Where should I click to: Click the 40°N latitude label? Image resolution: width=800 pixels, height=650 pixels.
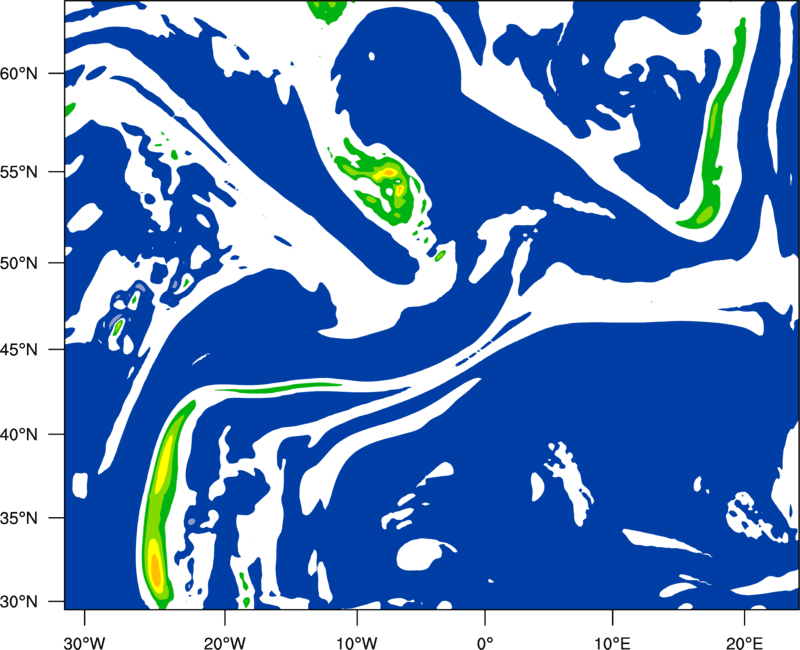[19, 435]
